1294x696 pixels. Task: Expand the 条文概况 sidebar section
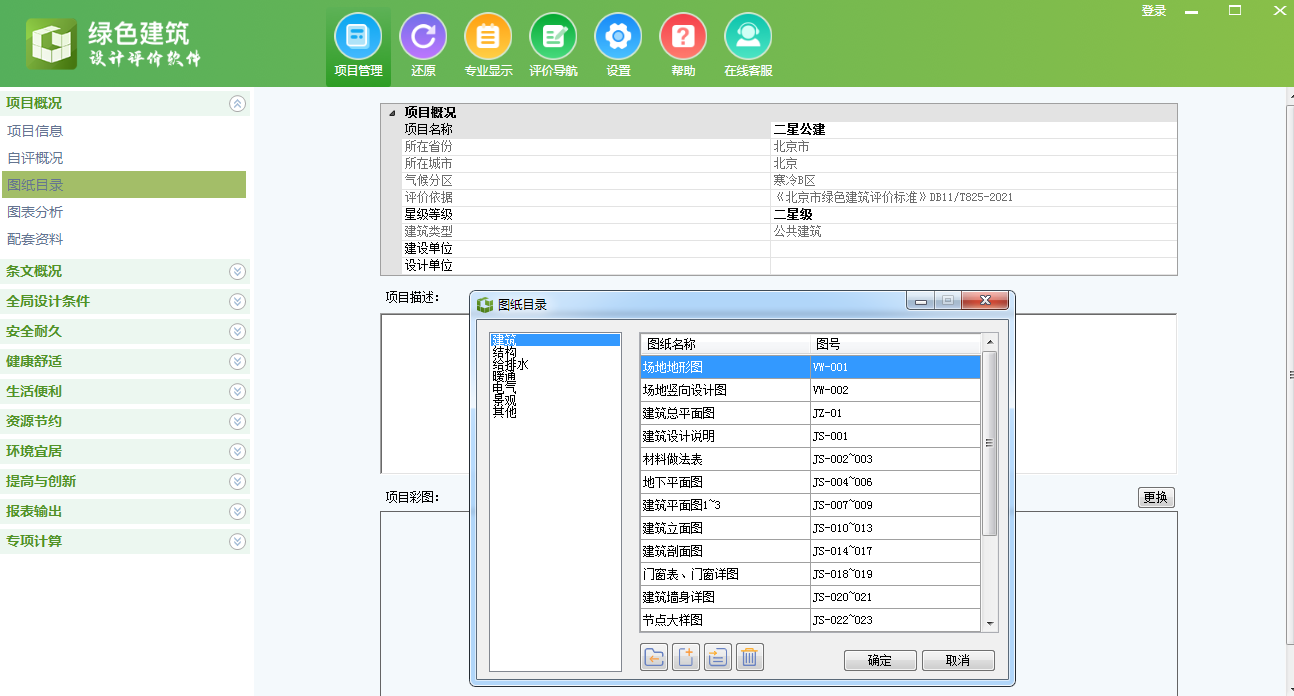[237, 271]
